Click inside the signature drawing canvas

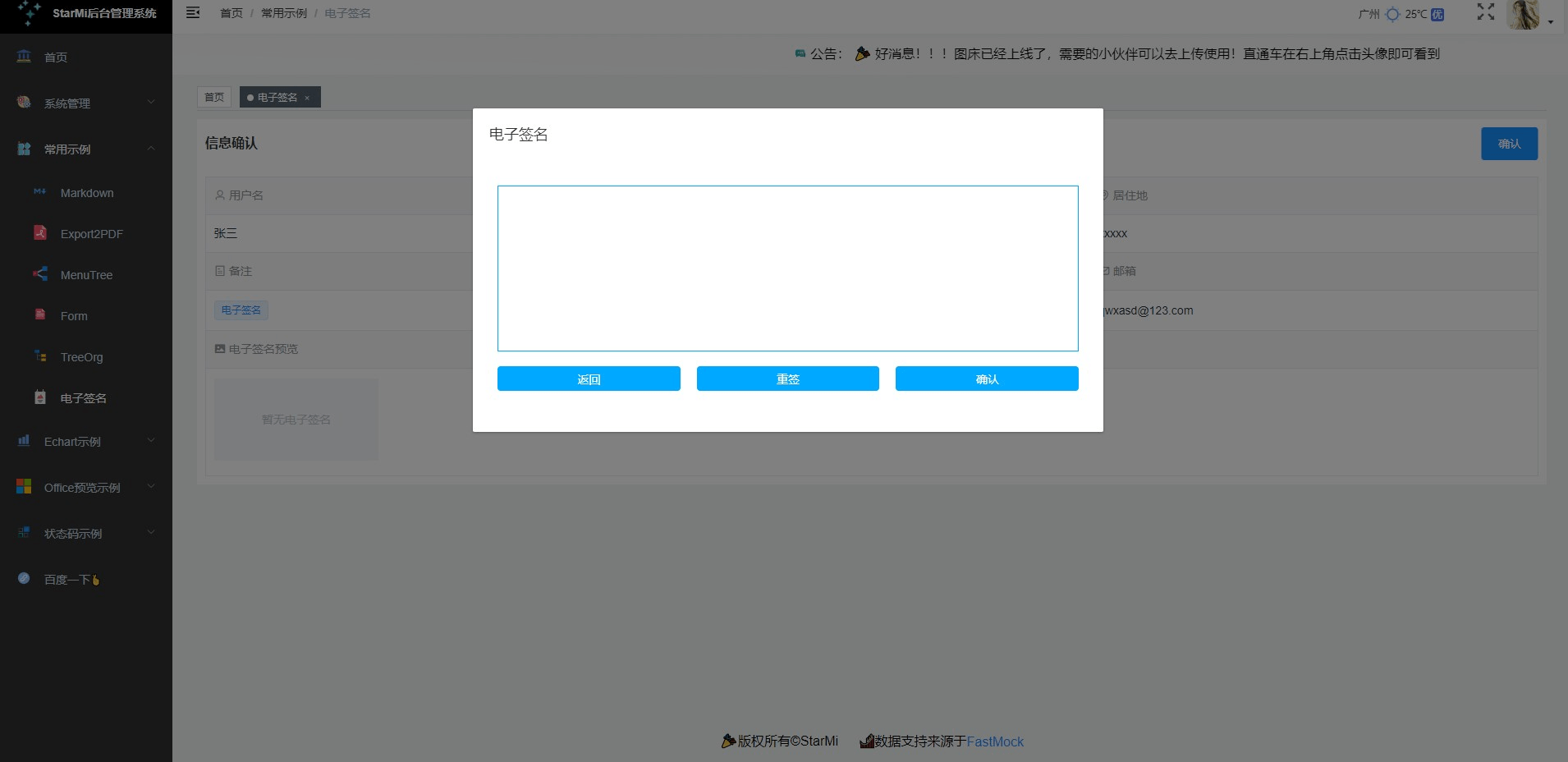[788, 269]
